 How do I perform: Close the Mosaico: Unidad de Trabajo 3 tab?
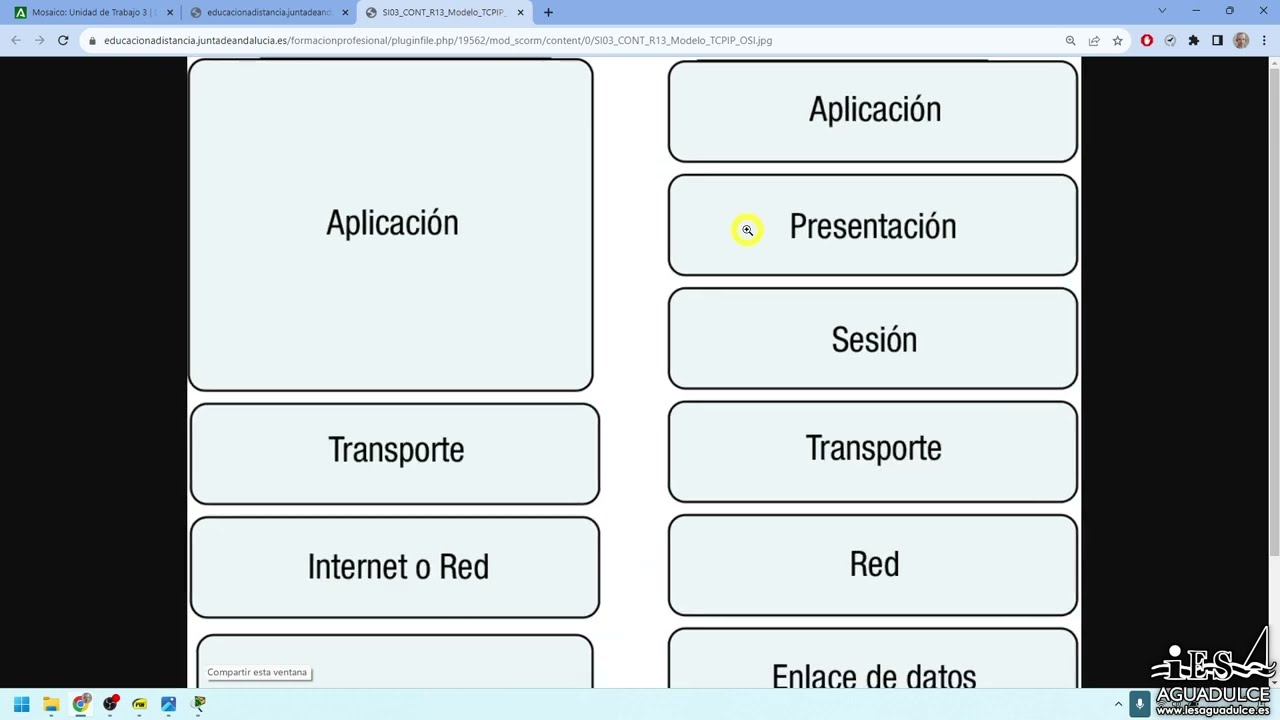[169, 13]
